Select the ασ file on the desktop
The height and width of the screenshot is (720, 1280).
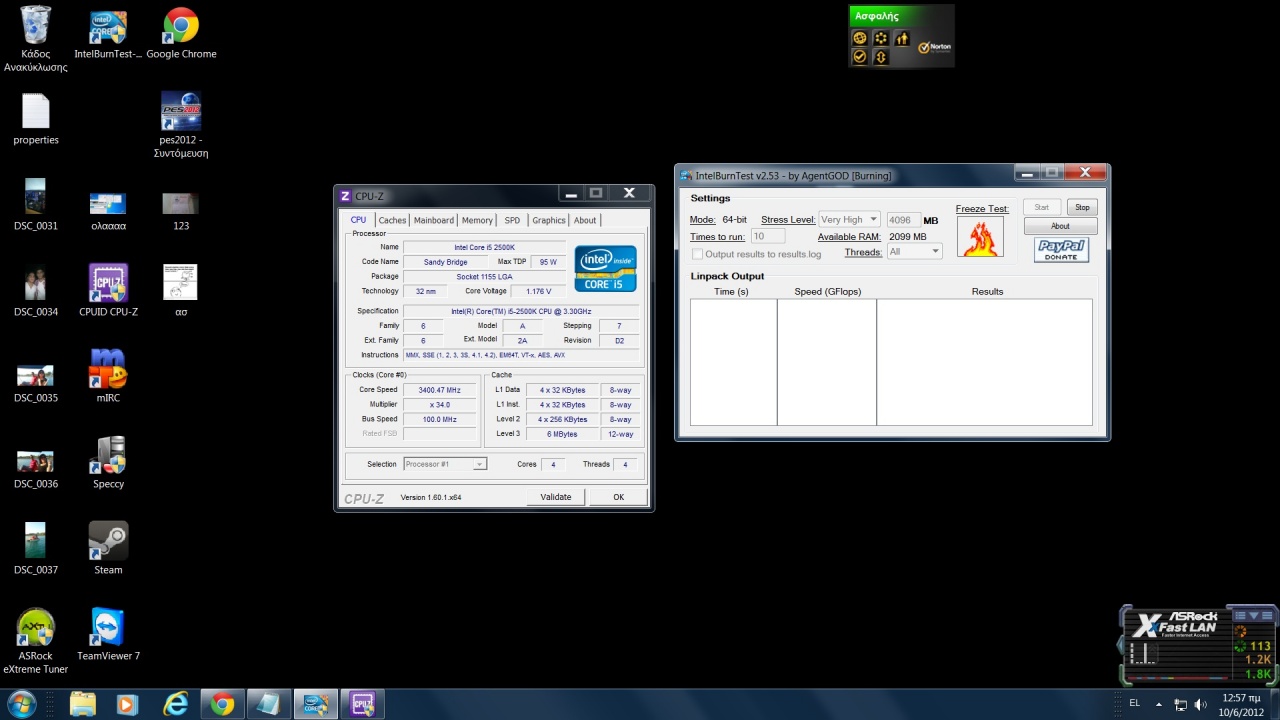coord(181,291)
